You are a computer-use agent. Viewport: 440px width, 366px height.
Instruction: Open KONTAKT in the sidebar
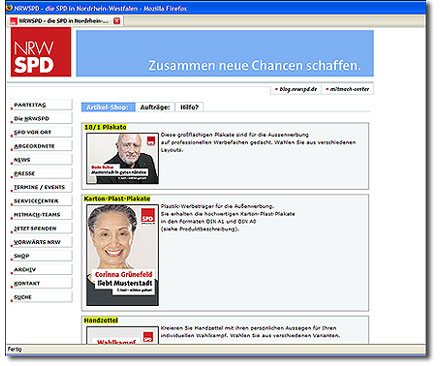(41, 283)
